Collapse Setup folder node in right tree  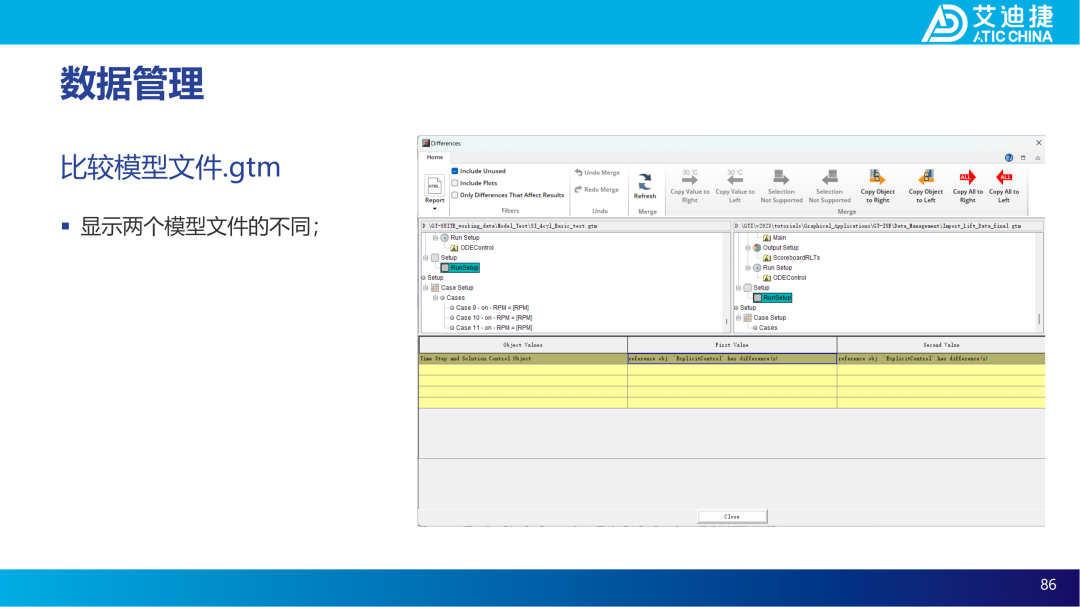738,287
